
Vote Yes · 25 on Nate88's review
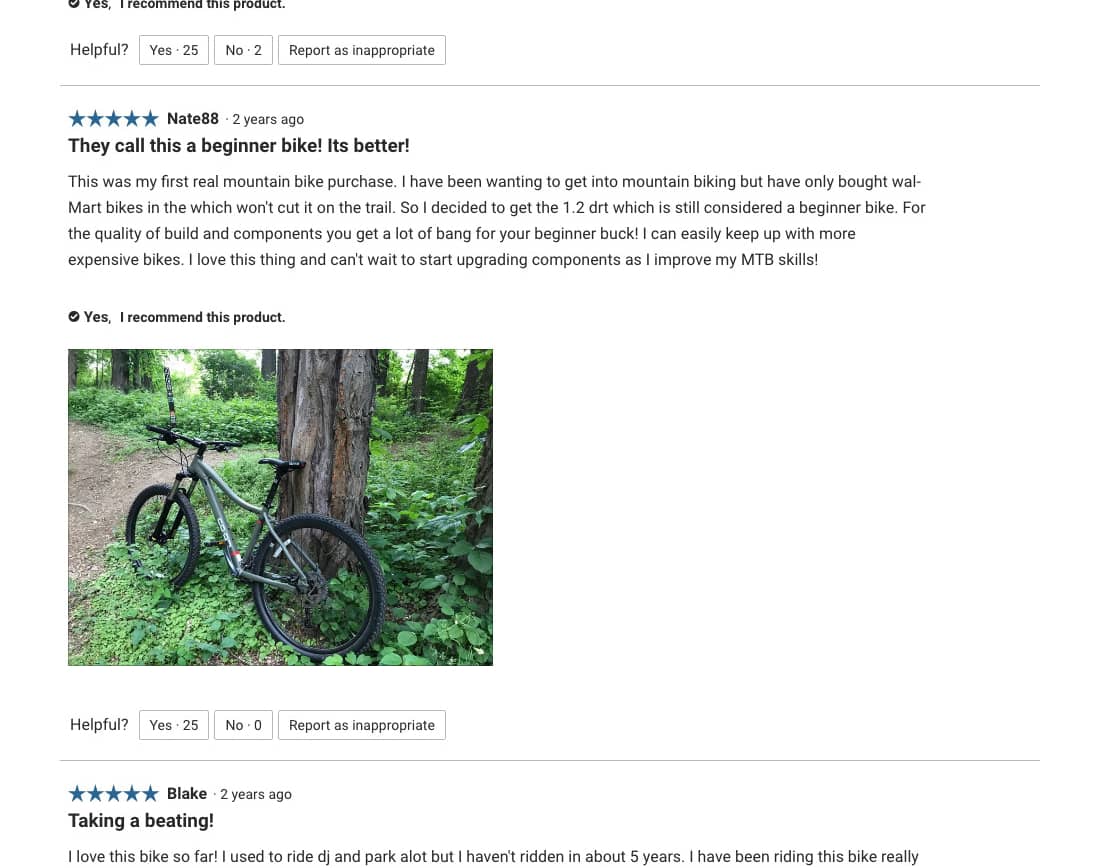click(x=174, y=725)
